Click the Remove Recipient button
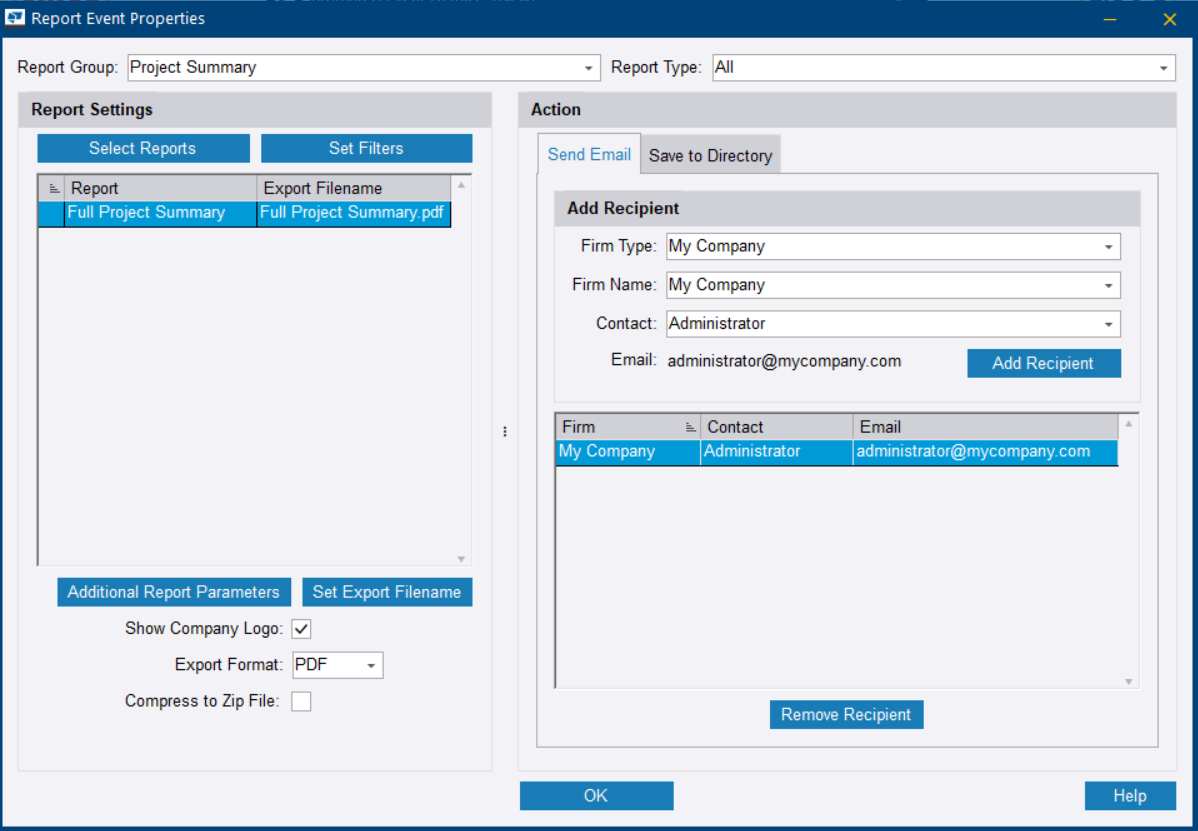This screenshot has height=831, width=1198. tap(846, 715)
